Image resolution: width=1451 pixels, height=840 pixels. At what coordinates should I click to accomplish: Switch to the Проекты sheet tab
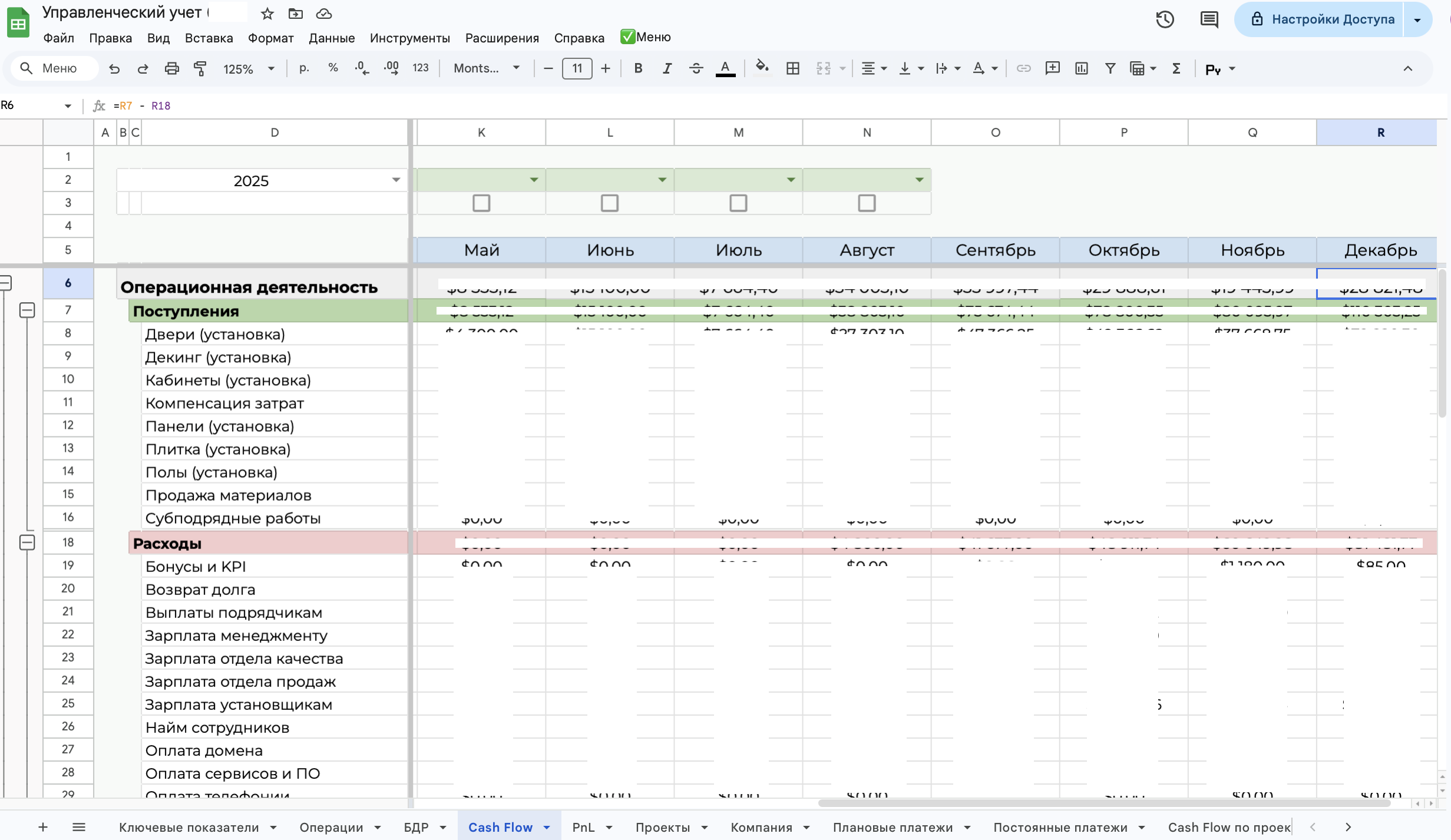(662, 827)
